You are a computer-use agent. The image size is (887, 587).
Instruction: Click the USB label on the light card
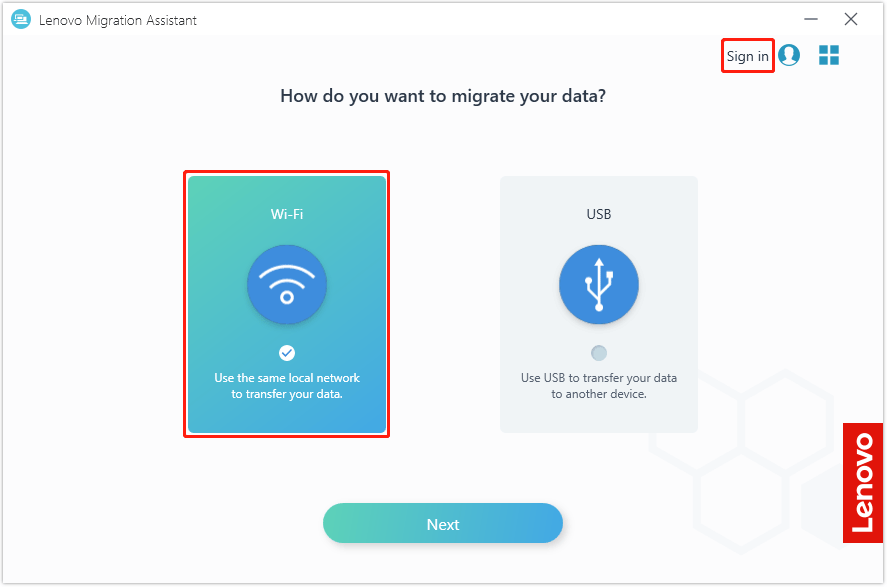pos(598,213)
